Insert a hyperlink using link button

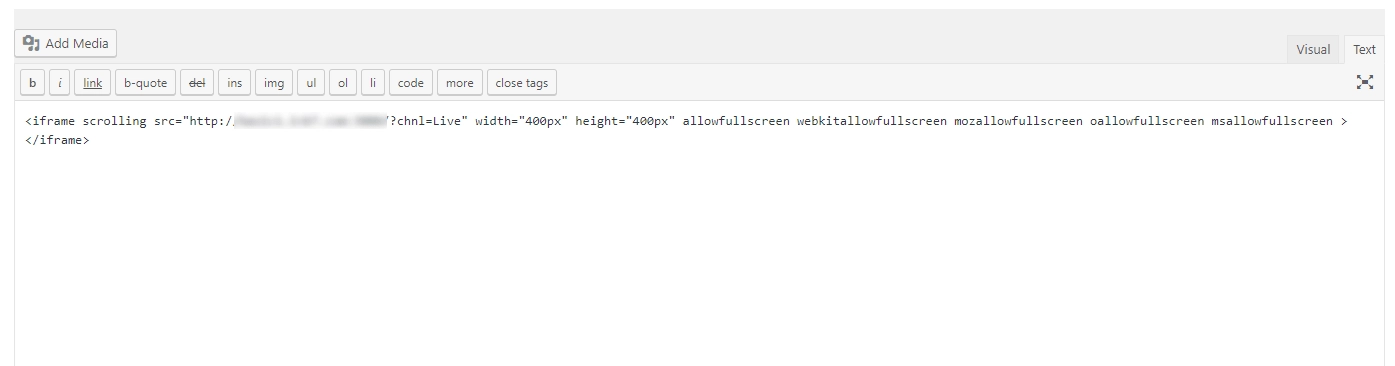click(x=92, y=83)
